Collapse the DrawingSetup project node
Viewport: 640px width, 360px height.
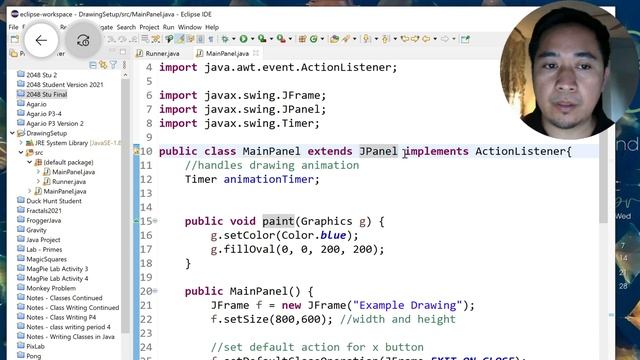point(12,133)
